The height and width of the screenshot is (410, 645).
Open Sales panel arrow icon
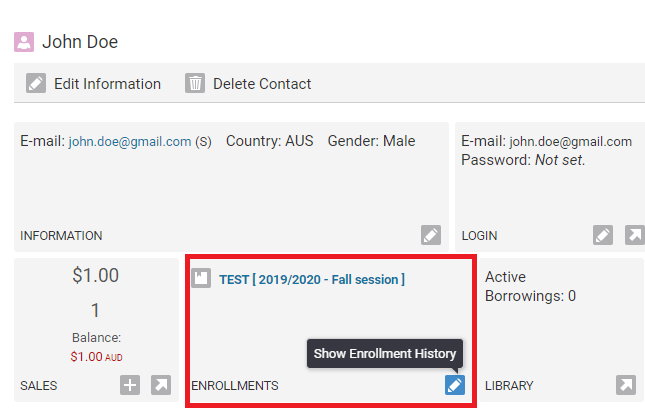point(161,385)
